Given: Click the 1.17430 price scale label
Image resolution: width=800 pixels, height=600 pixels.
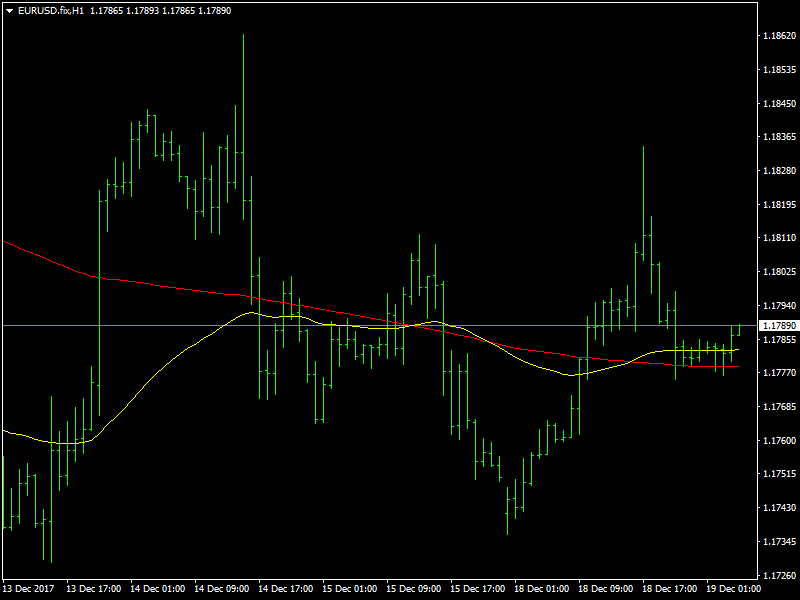Looking at the screenshot, I should click(x=779, y=508).
